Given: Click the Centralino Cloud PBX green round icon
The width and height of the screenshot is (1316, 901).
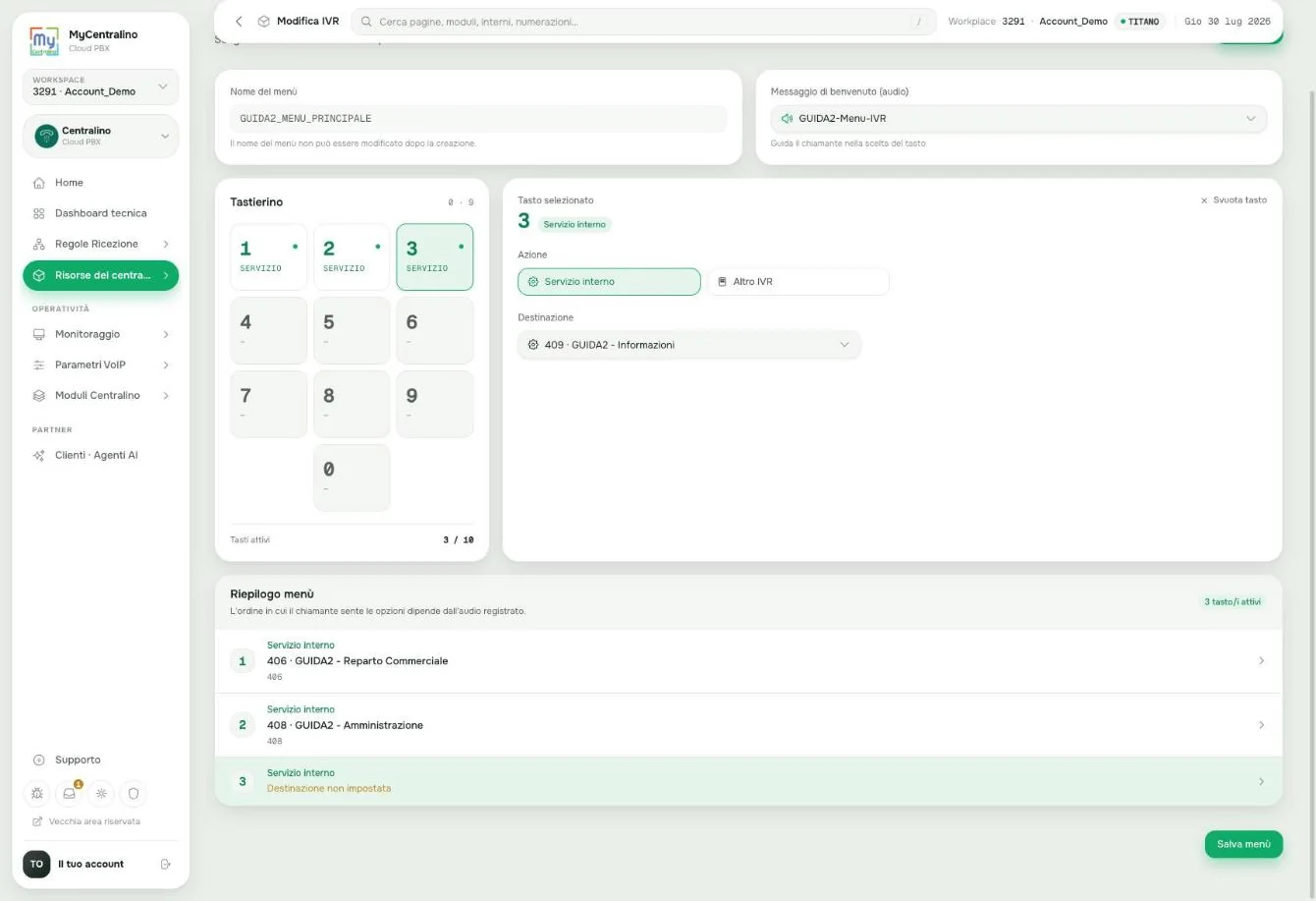Looking at the screenshot, I should coord(46,136).
